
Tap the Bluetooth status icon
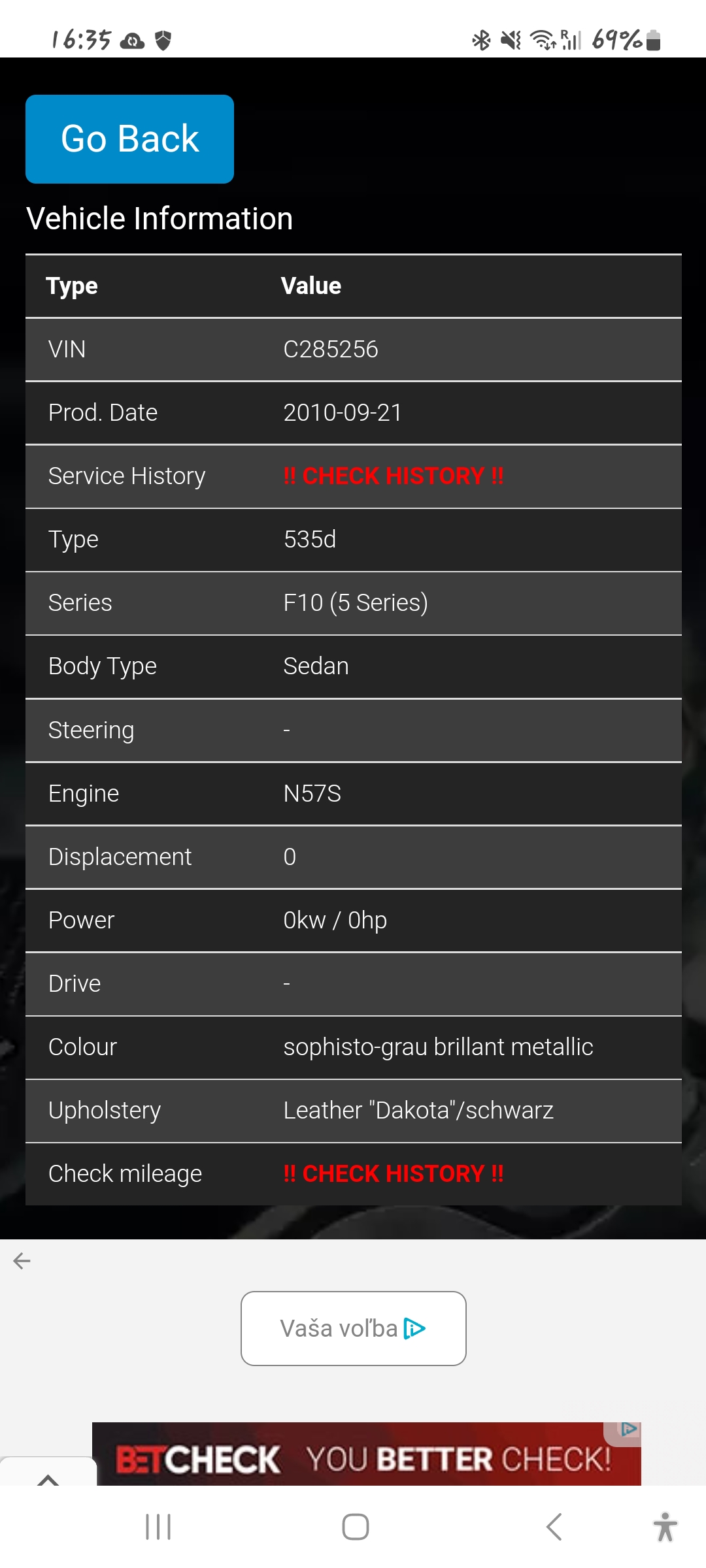tap(481, 41)
